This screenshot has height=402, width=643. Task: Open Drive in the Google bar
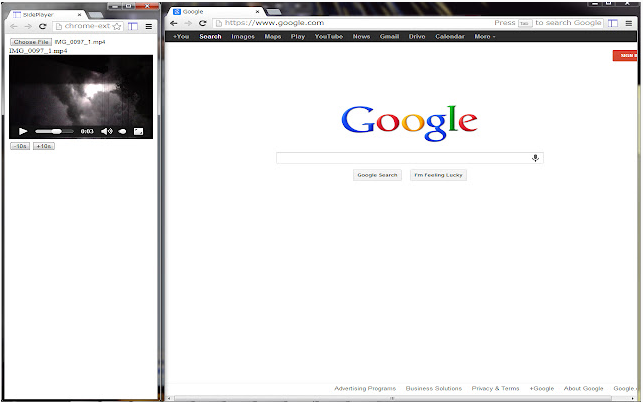tap(417, 37)
